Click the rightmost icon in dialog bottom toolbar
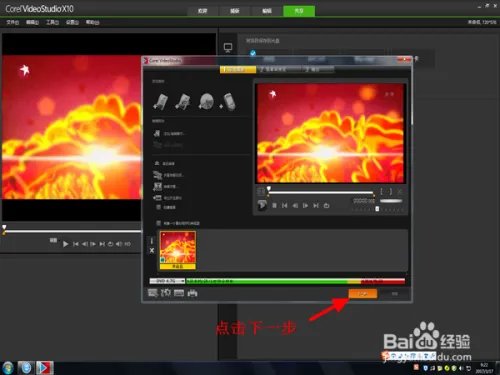The height and width of the screenshot is (375, 500). 192,293
